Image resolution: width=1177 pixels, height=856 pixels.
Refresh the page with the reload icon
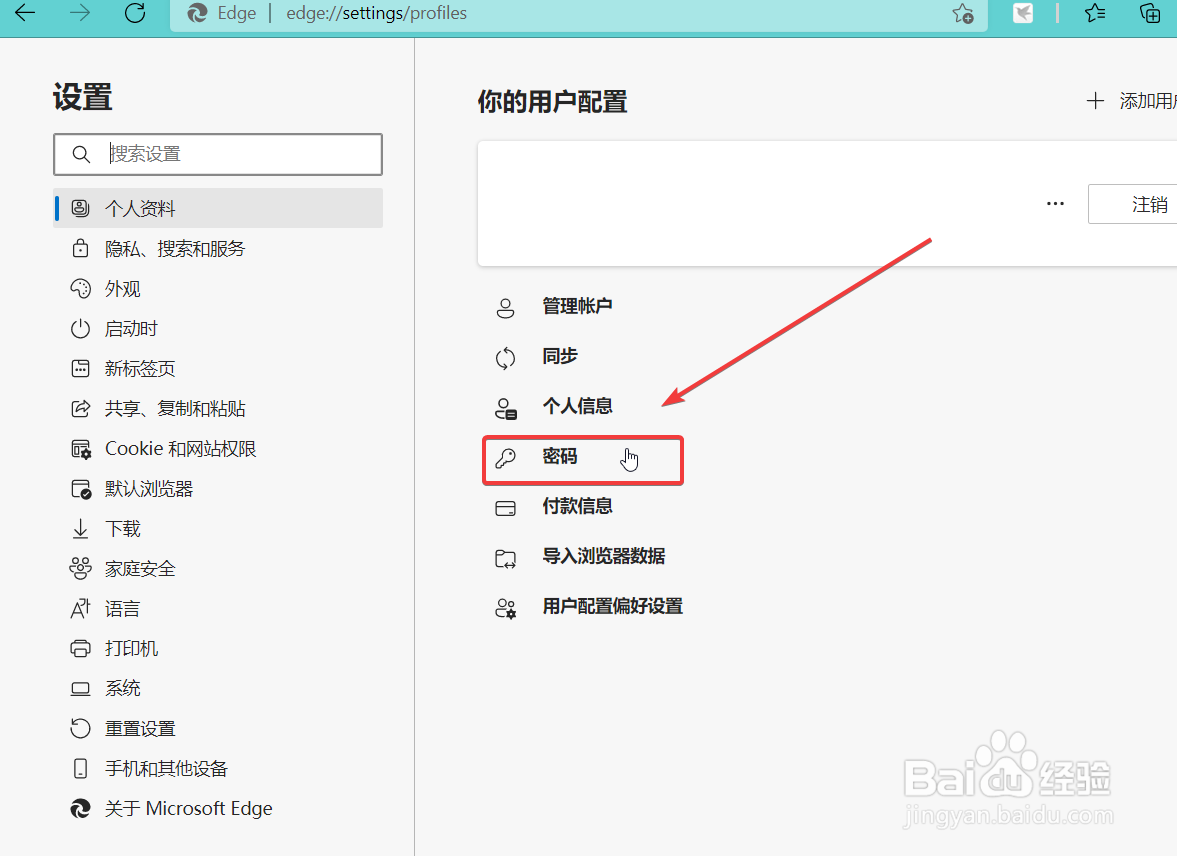[x=136, y=14]
